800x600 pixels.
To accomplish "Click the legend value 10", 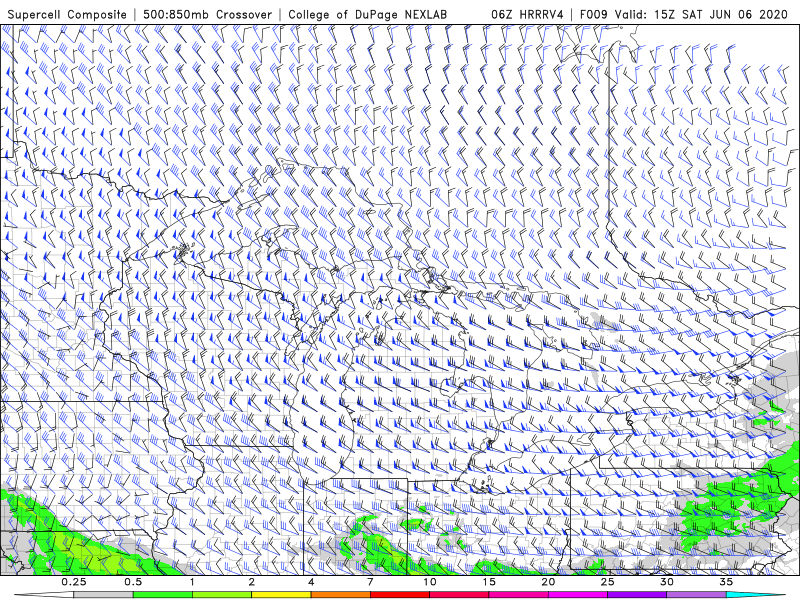I will (x=430, y=582).
